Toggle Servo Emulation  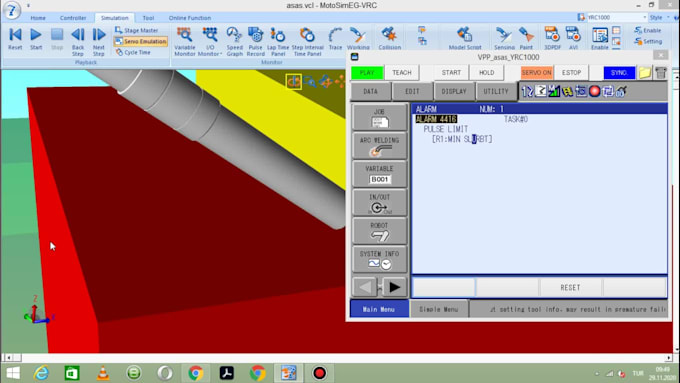(x=141, y=41)
